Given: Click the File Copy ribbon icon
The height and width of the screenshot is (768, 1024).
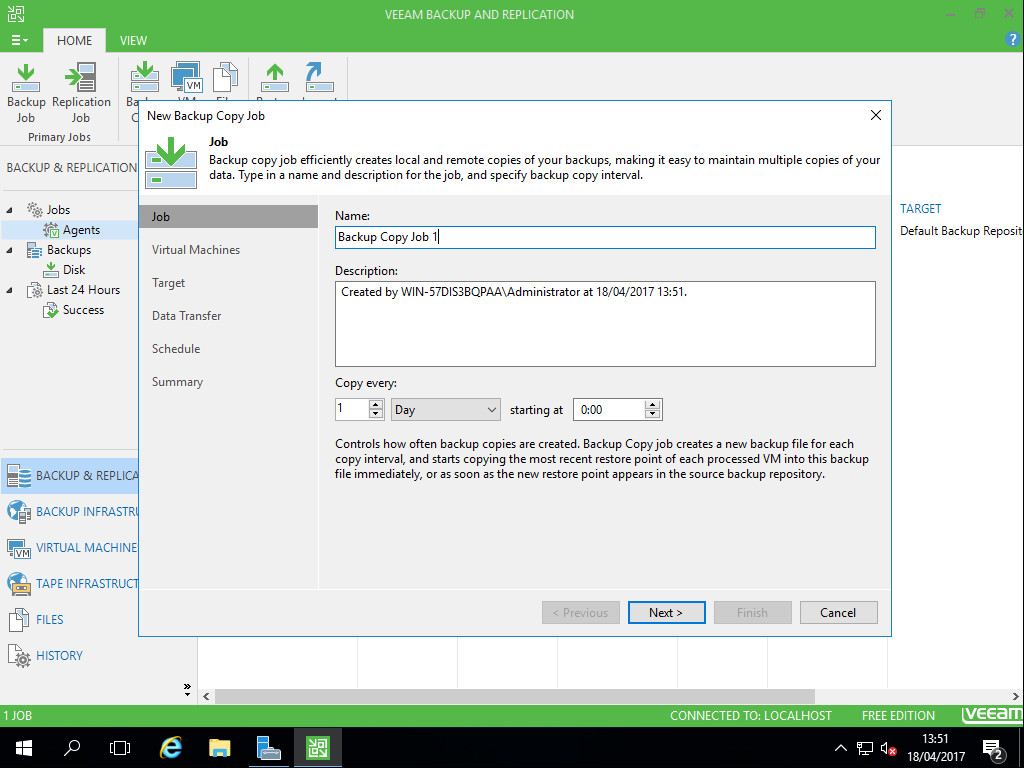Looking at the screenshot, I should point(225,78).
